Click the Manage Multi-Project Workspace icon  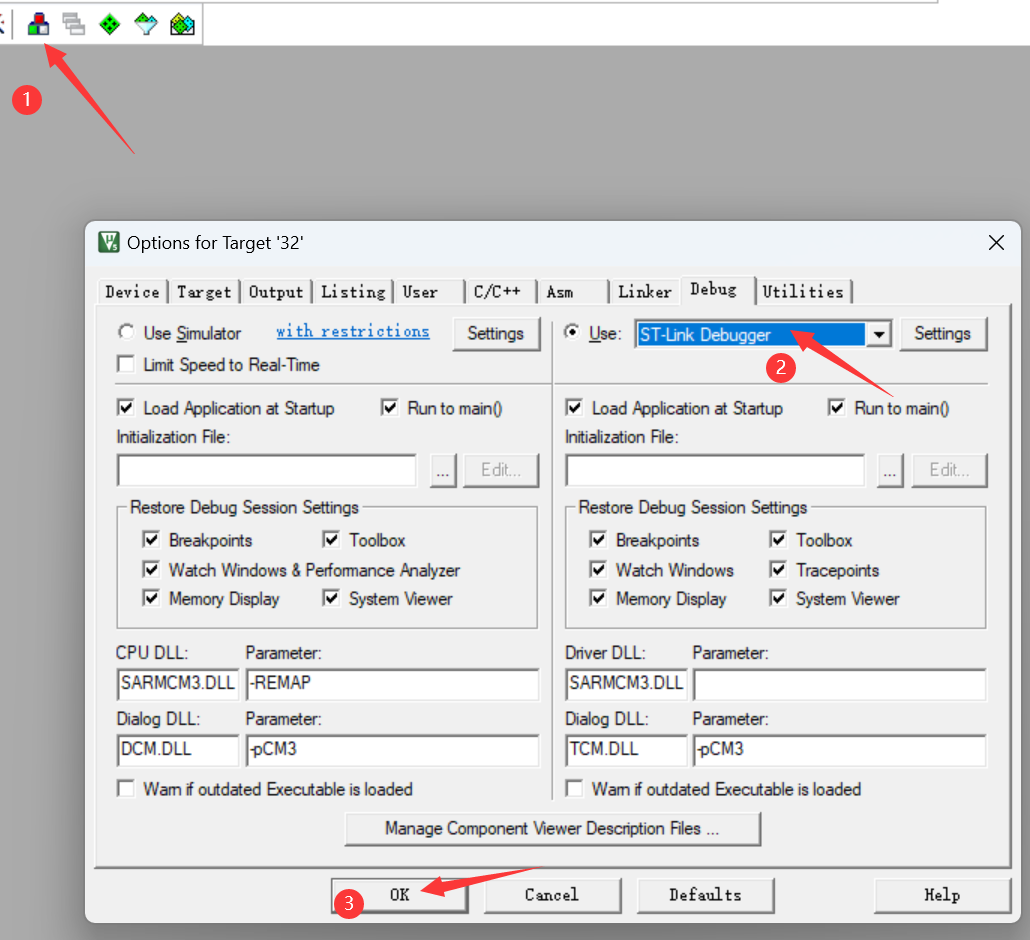click(74, 24)
